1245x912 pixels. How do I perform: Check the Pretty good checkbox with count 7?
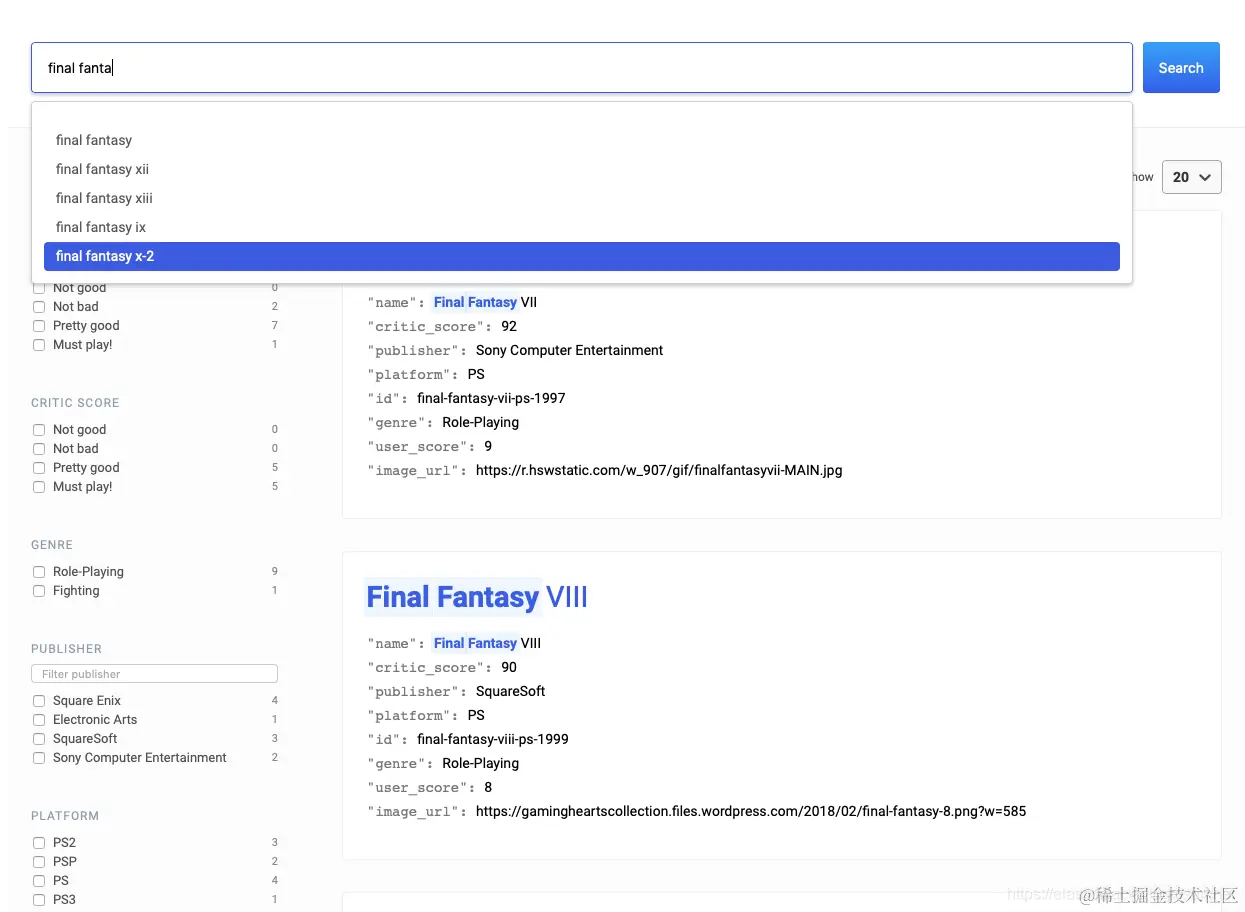39,326
